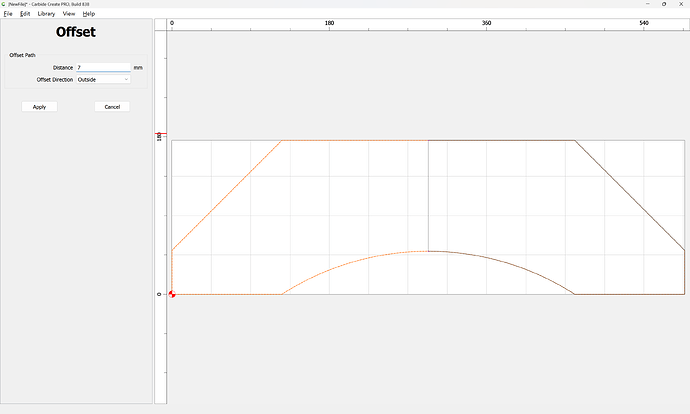Select the vertical center line in the drawing
This screenshot has width=690, height=414.
pyautogui.click(x=428, y=195)
